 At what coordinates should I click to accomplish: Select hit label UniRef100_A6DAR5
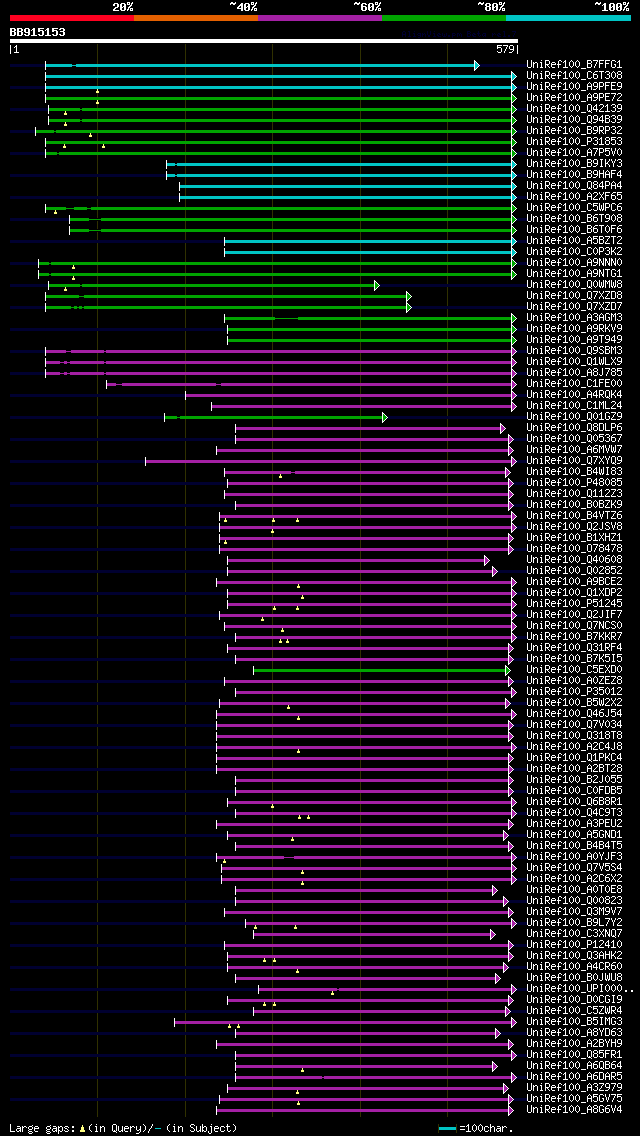click(x=574, y=1077)
